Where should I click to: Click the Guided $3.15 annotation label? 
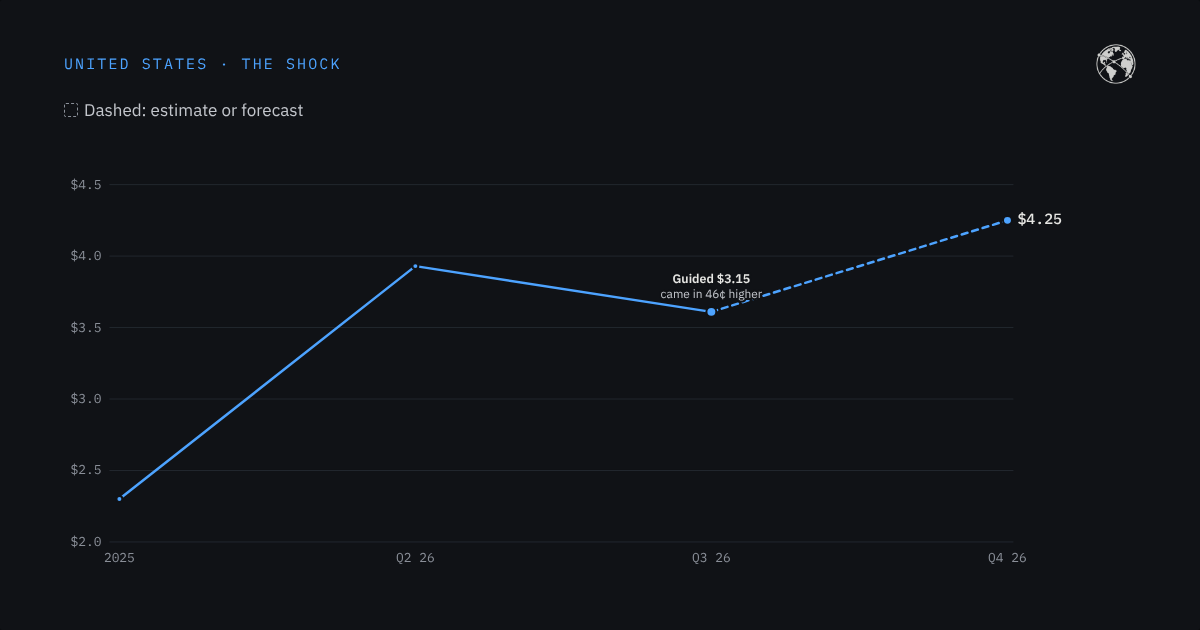pos(711,278)
